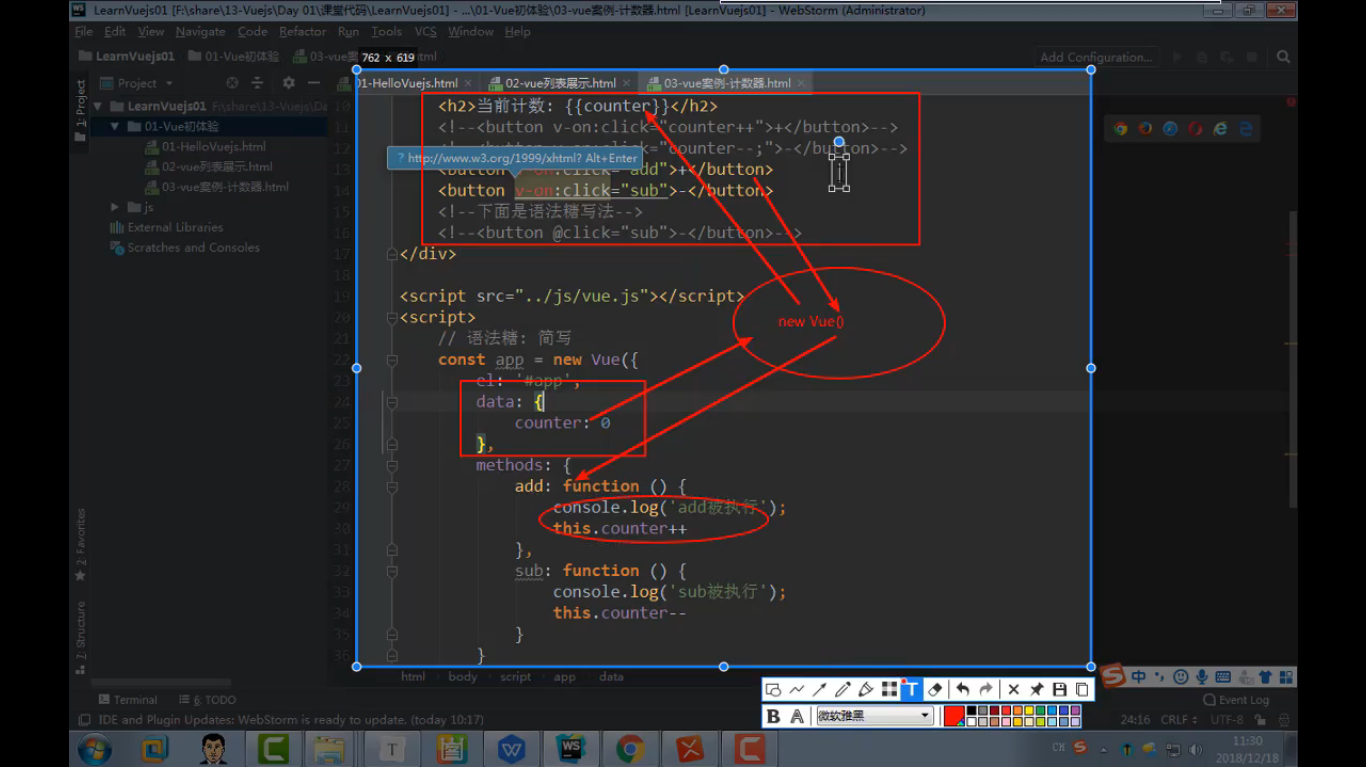Open Chrome browser preview icon in editor
The image size is (1366, 767).
click(x=1121, y=129)
